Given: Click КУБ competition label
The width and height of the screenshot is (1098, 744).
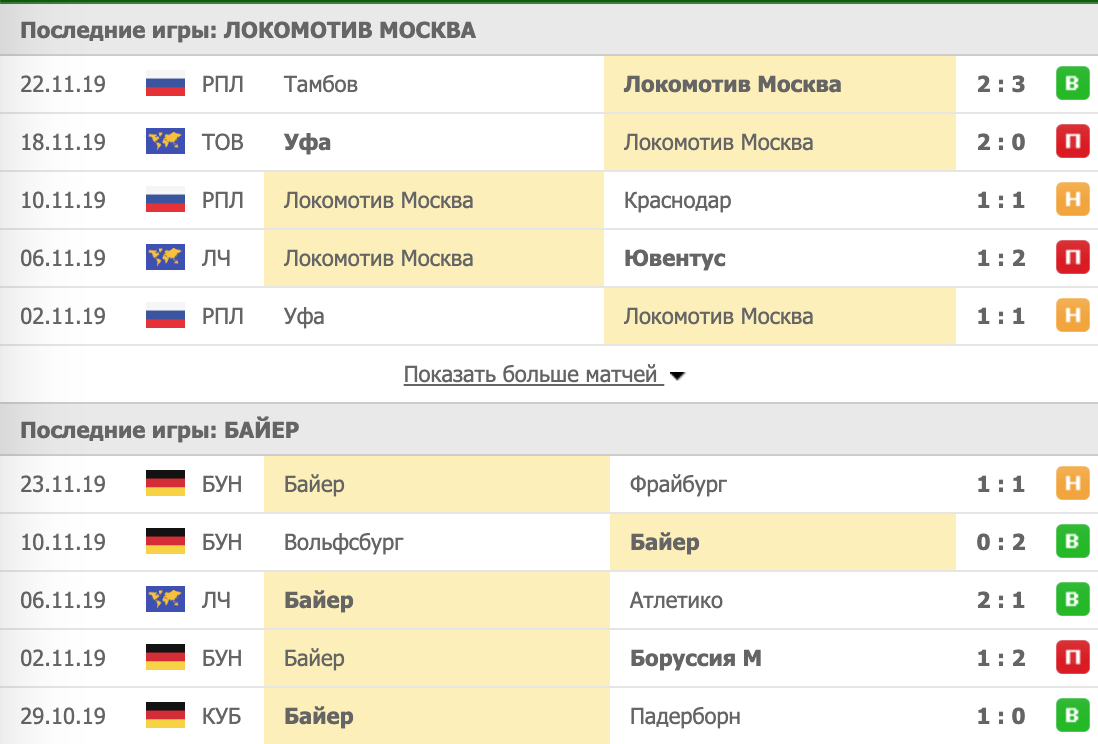Looking at the screenshot, I should 221,717.
